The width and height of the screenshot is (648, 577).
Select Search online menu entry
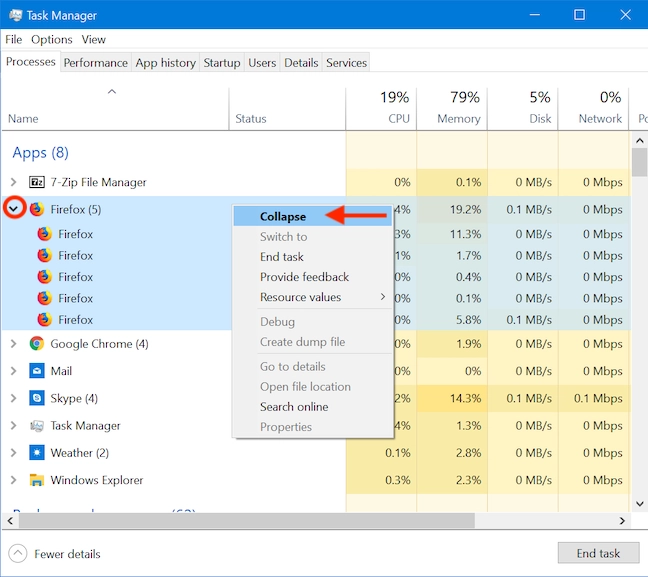(x=312, y=407)
